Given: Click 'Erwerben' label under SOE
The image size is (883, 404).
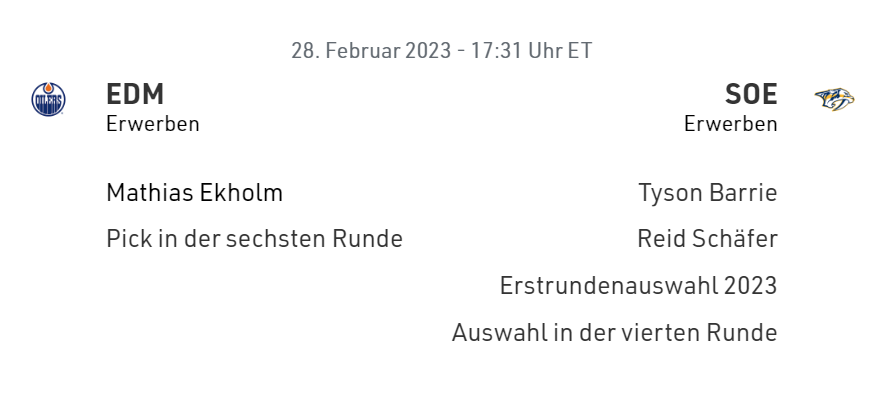Looking at the screenshot, I should (x=730, y=124).
